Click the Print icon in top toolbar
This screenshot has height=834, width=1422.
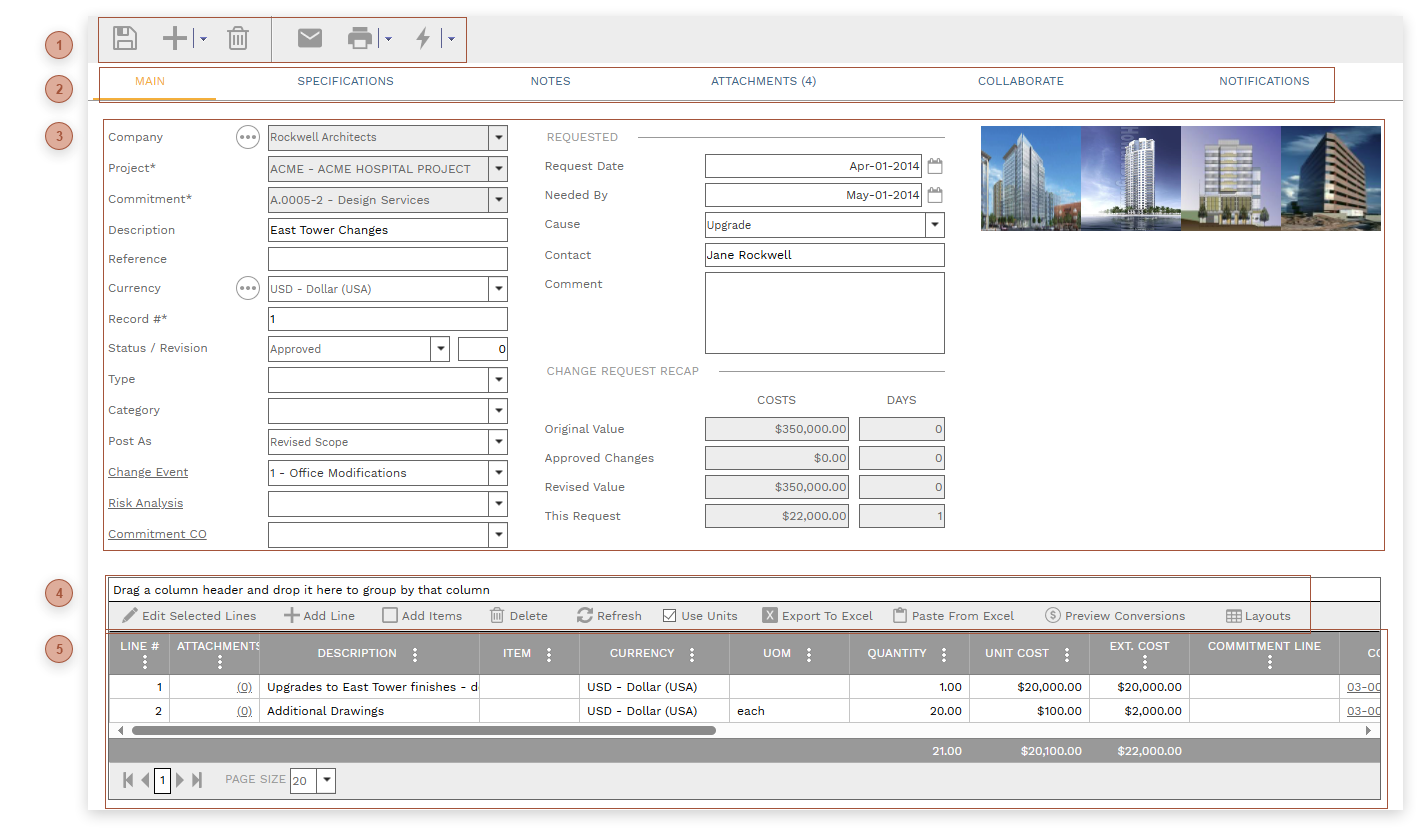(360, 39)
